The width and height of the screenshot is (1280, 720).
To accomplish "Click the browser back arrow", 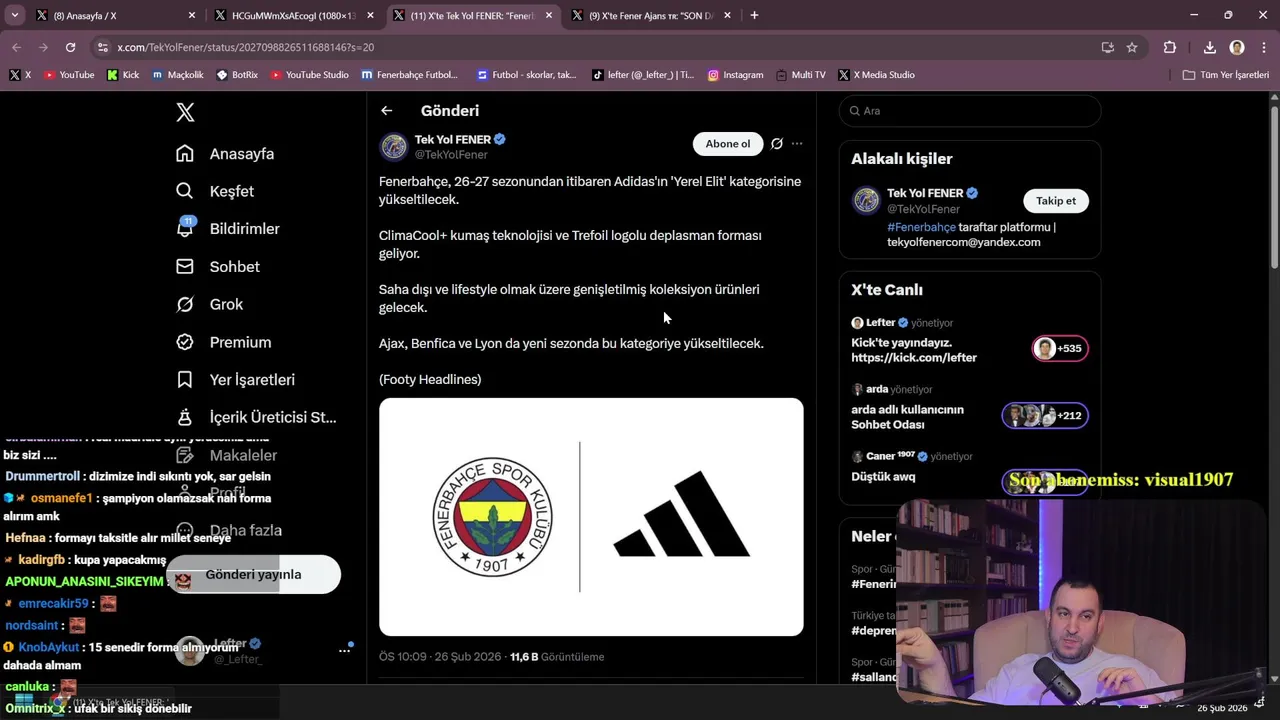I will [x=16, y=47].
